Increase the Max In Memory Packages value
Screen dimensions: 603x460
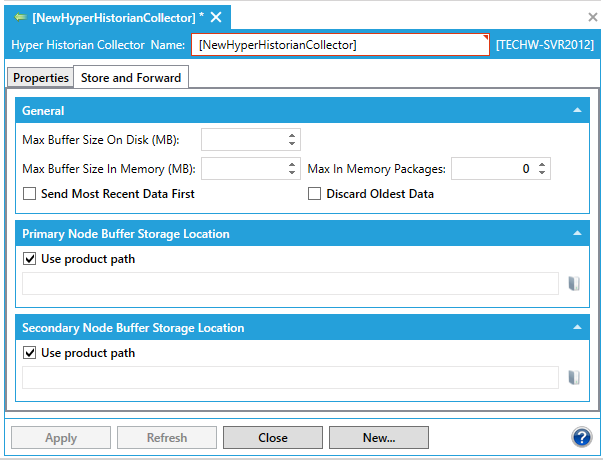[x=543, y=165]
